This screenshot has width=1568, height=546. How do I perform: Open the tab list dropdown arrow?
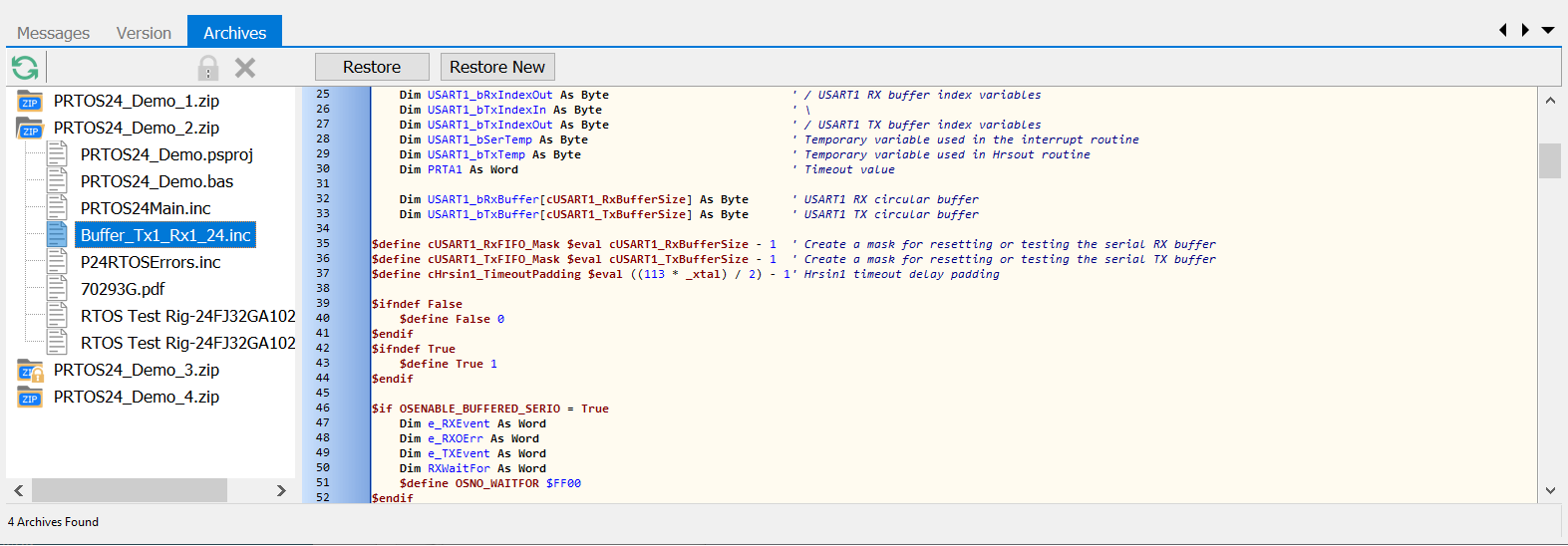(x=1548, y=31)
